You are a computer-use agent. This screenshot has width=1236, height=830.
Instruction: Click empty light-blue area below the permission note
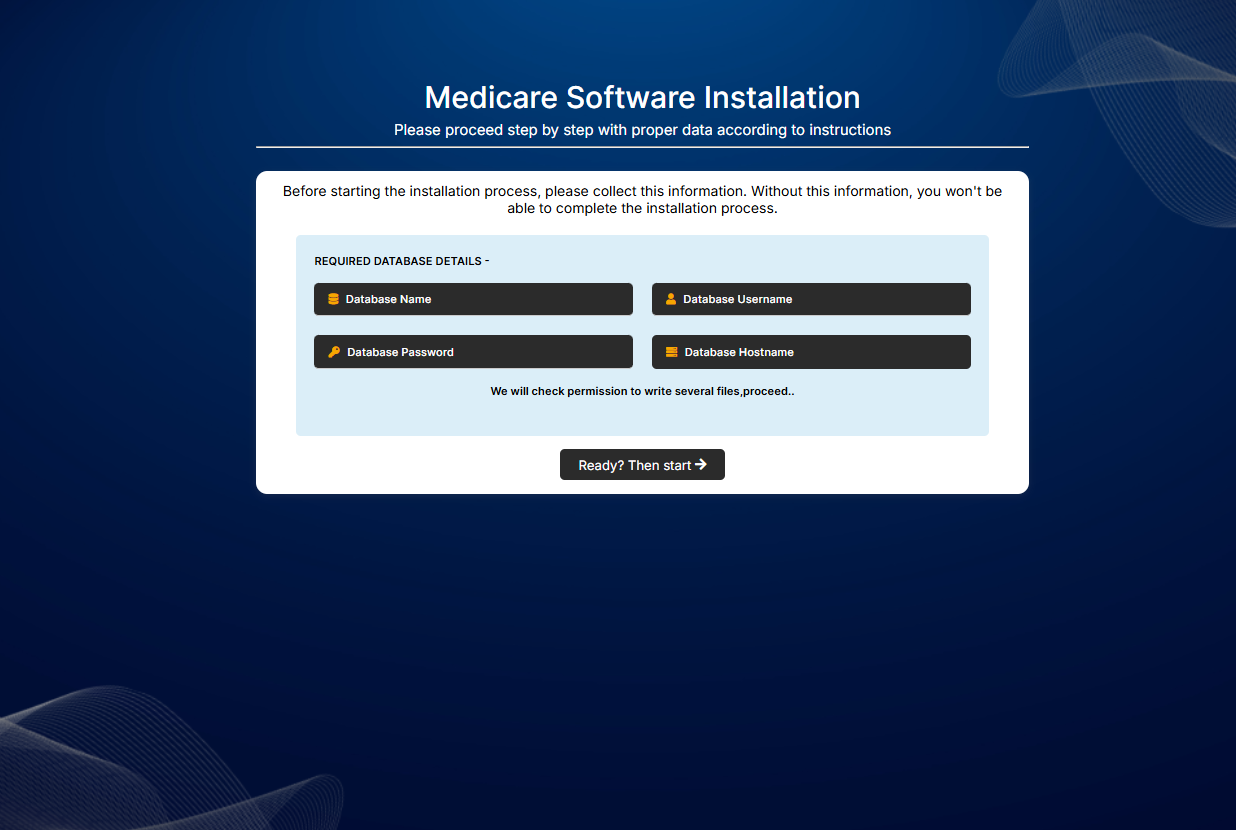(x=642, y=418)
